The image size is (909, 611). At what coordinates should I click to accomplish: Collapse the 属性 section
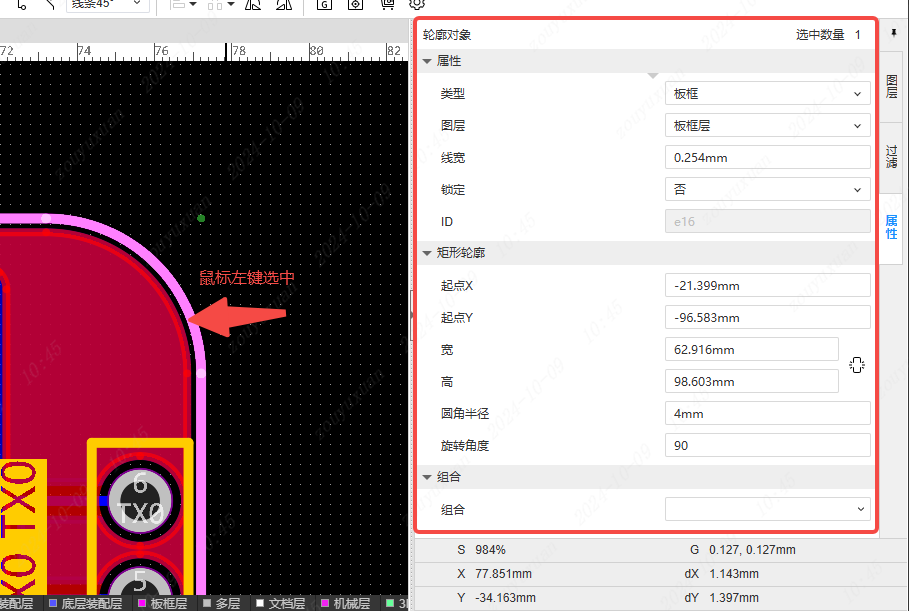tap(427, 61)
